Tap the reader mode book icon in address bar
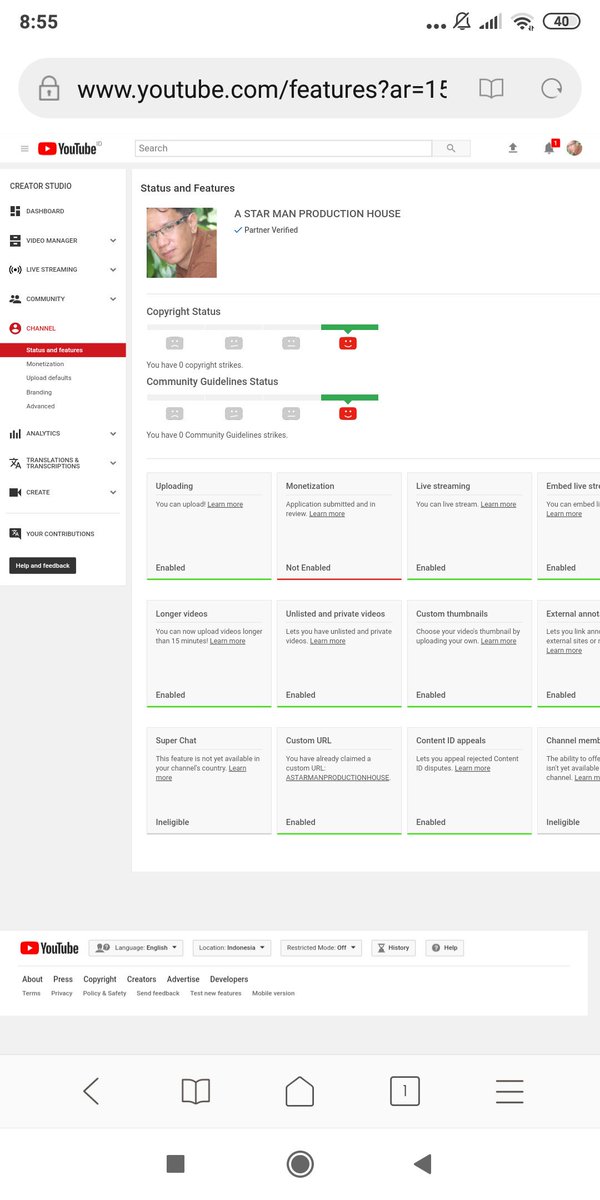This screenshot has width=600, height=1200. point(491,89)
